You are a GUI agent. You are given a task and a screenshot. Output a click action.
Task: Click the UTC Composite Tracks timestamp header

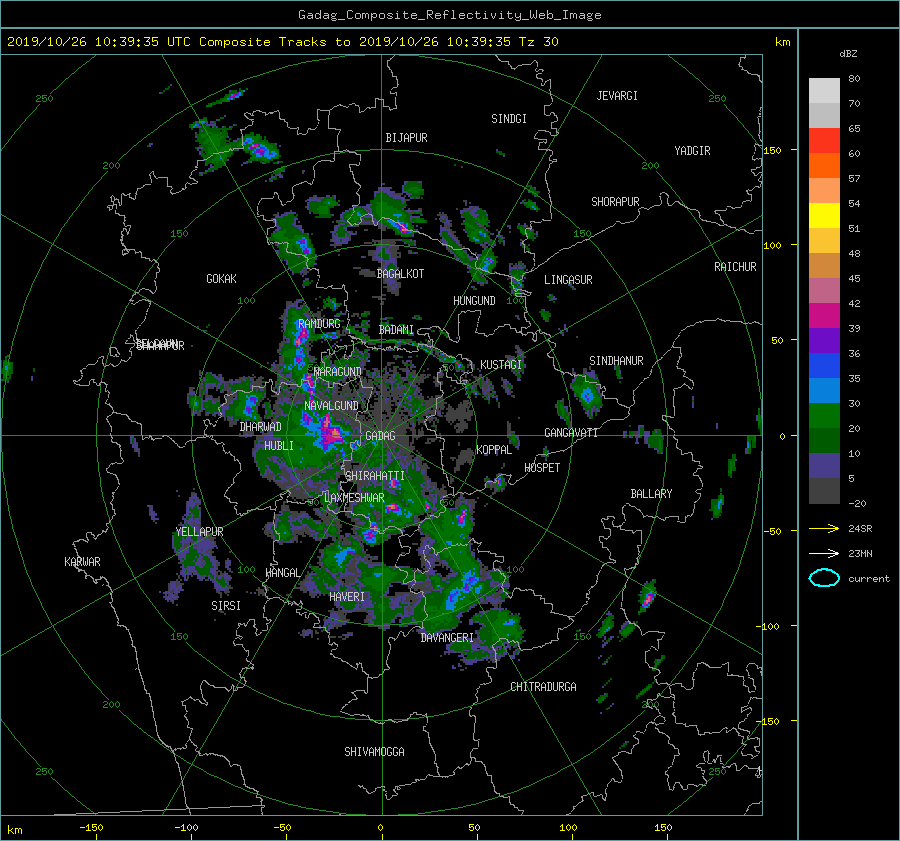click(x=282, y=42)
